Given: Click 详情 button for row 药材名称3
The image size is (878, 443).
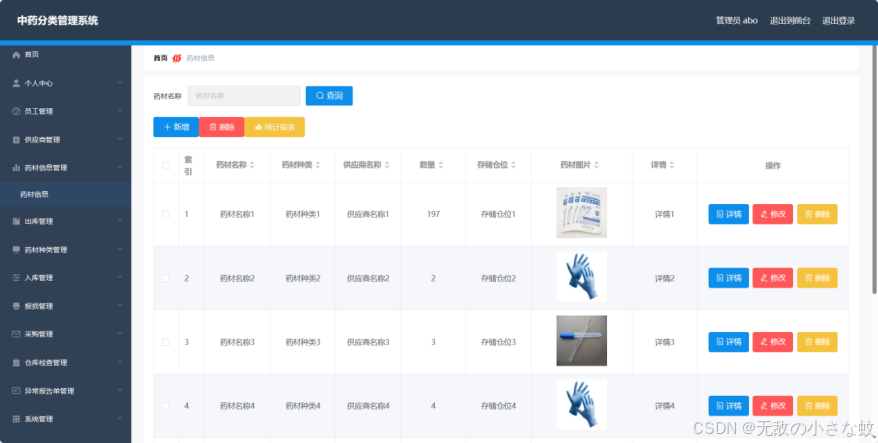Looking at the screenshot, I should click(x=728, y=342).
